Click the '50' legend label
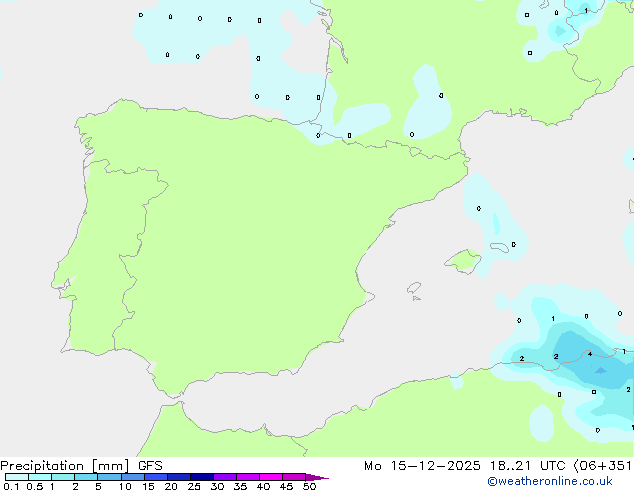Screen dimensions: 634x490 309,486
